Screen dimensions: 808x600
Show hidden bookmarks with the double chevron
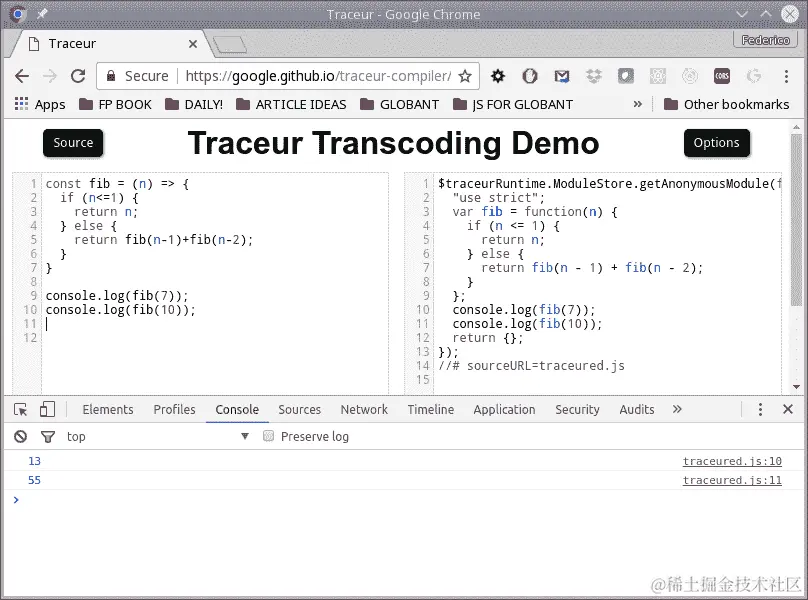(x=637, y=104)
